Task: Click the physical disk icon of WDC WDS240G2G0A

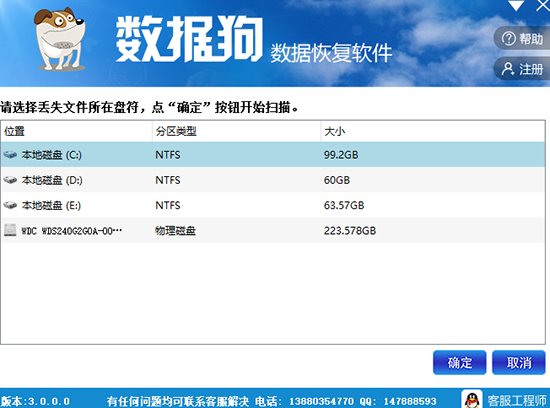Action: [x=10, y=230]
